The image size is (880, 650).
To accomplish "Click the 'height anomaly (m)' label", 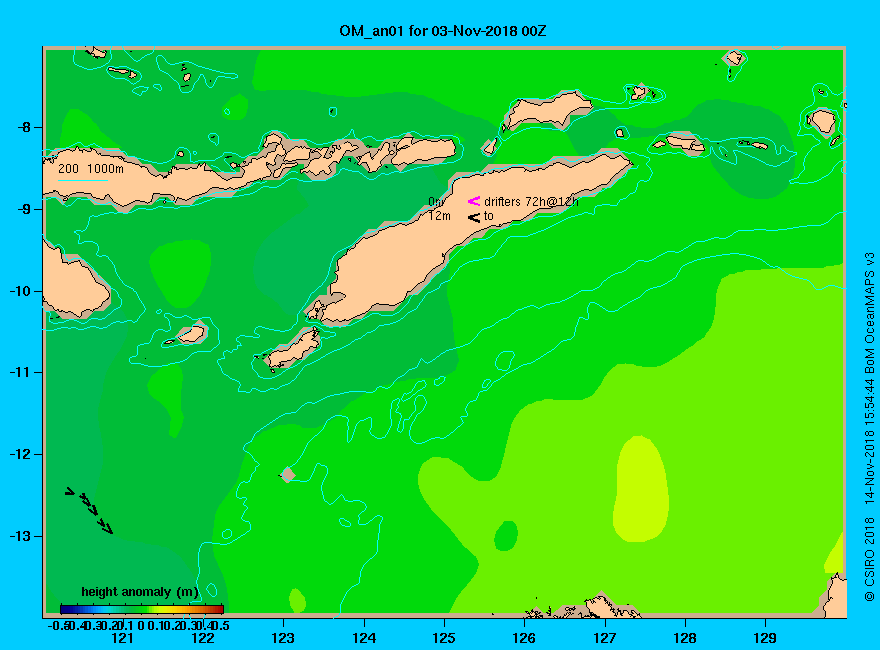I will pyautogui.click(x=140, y=592).
